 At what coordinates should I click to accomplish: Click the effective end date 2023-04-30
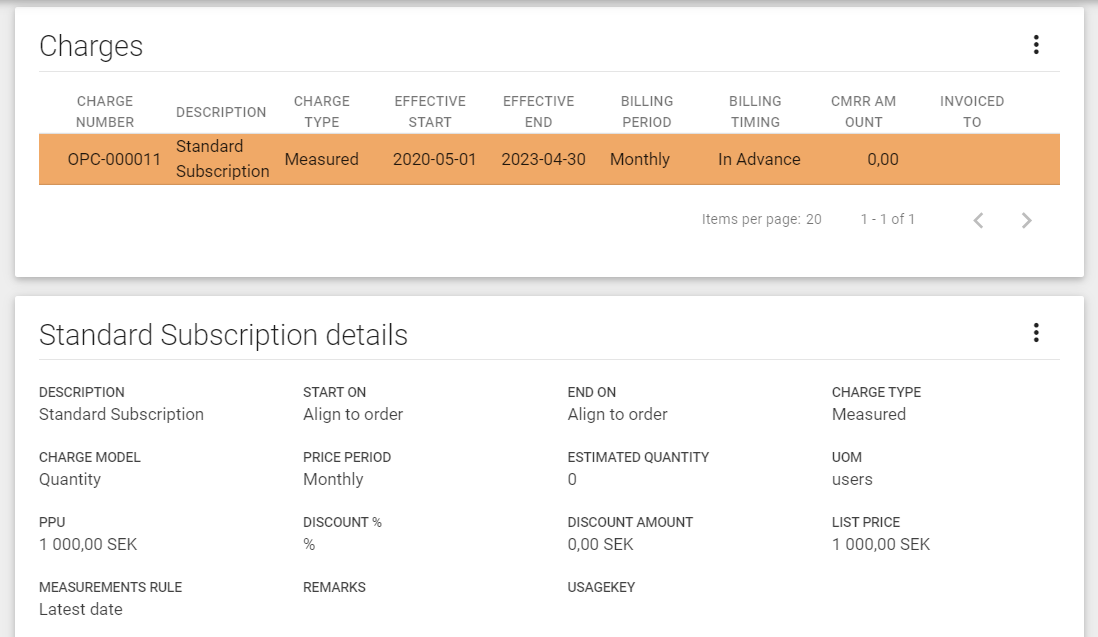tap(543, 160)
